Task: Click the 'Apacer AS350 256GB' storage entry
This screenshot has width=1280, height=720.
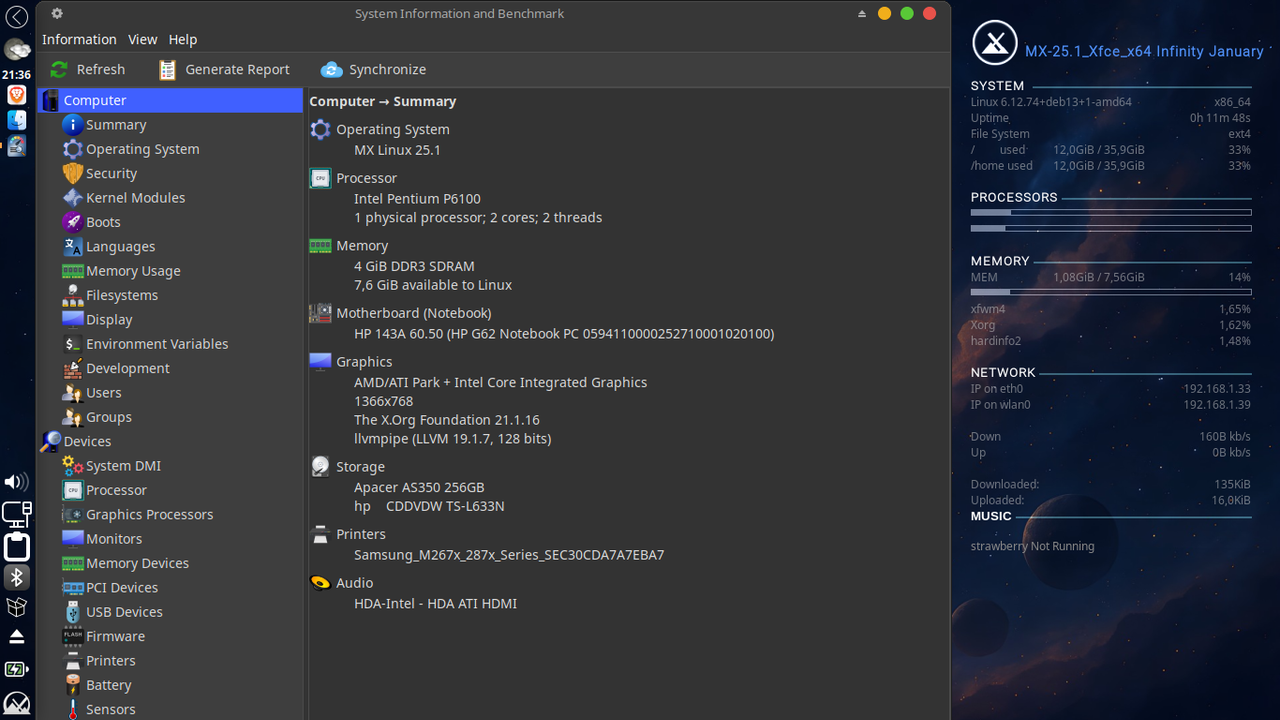Action: click(x=419, y=487)
